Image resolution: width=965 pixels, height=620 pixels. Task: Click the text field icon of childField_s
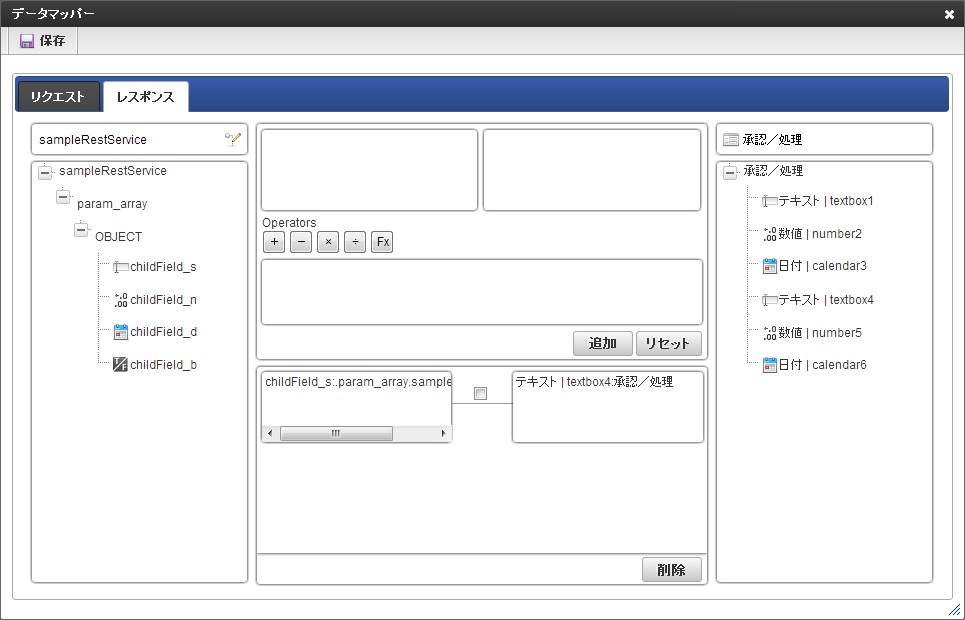click(121, 267)
